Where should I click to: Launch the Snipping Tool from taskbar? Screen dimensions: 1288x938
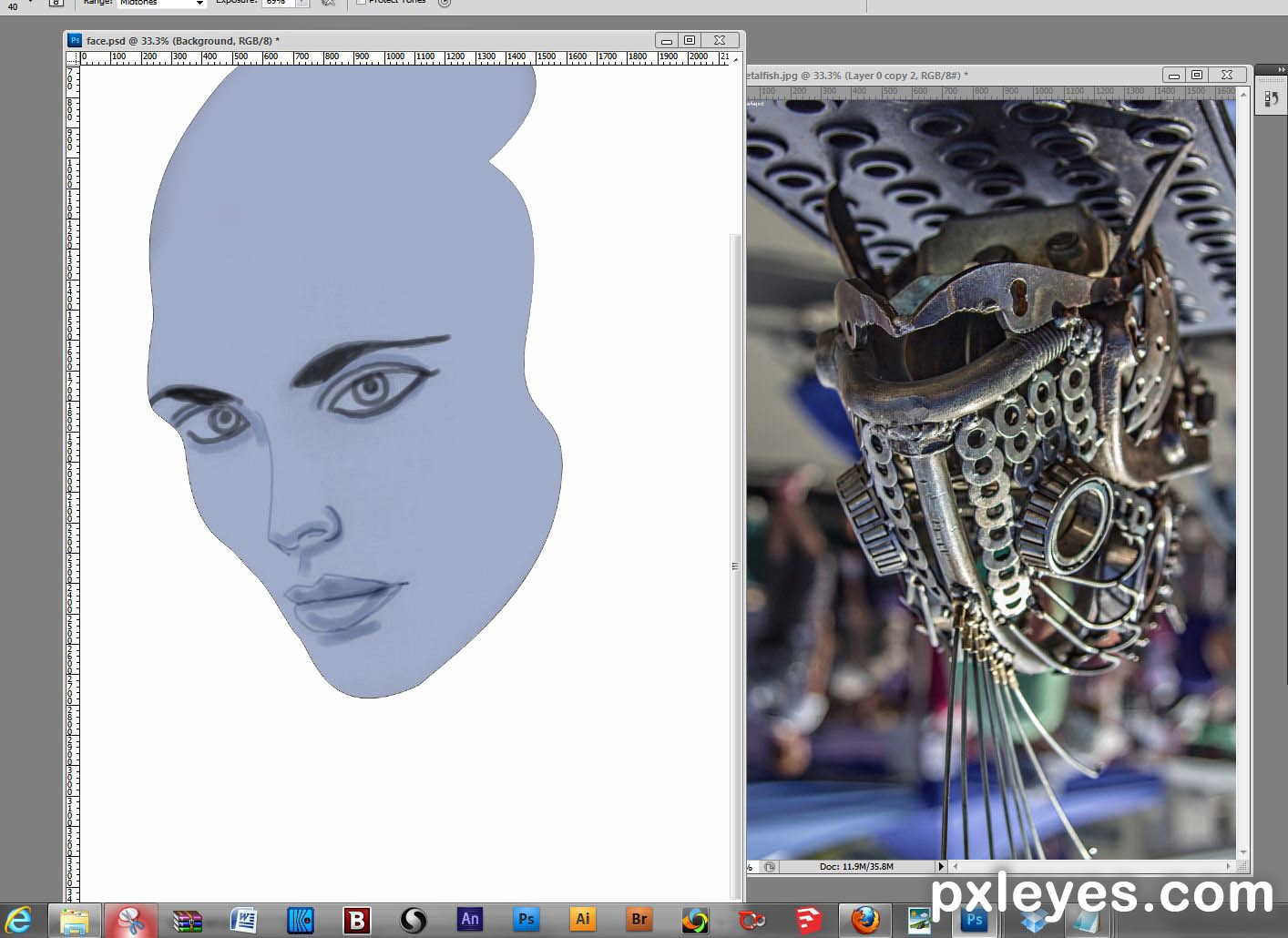click(130, 921)
